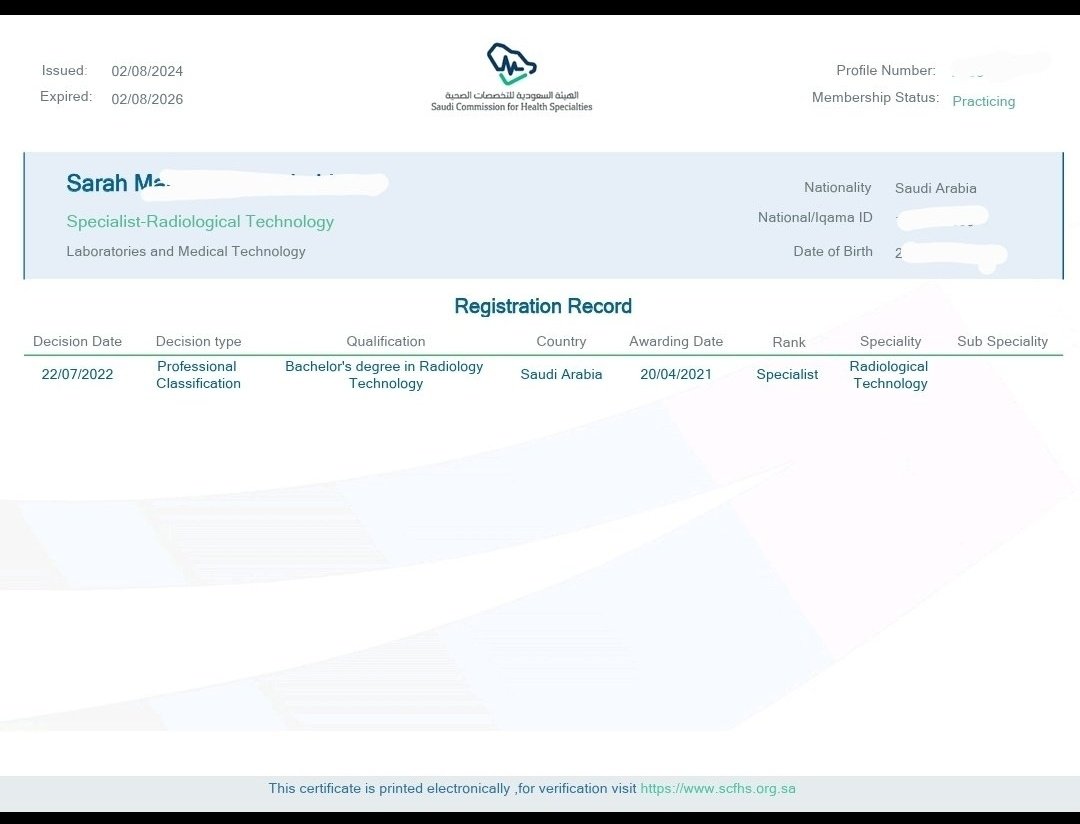Select the Rank cell 'Specialist'

[x=787, y=374]
